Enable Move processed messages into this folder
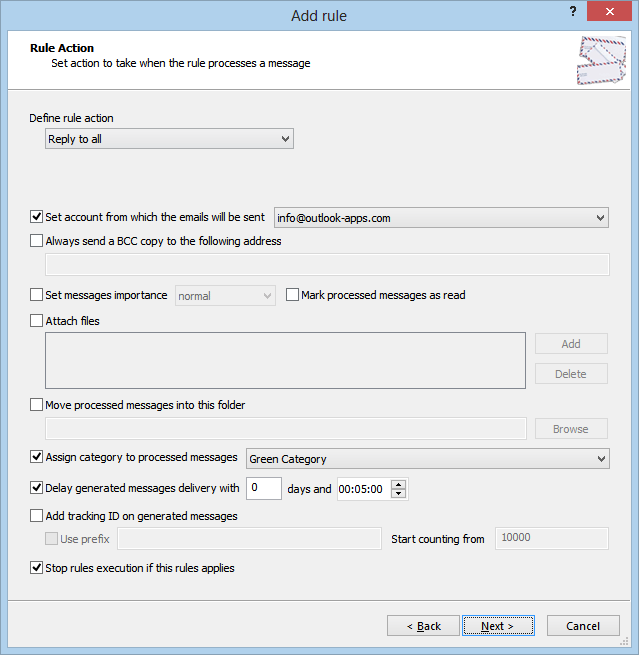This screenshot has height=655, width=639. pyautogui.click(x=36, y=404)
